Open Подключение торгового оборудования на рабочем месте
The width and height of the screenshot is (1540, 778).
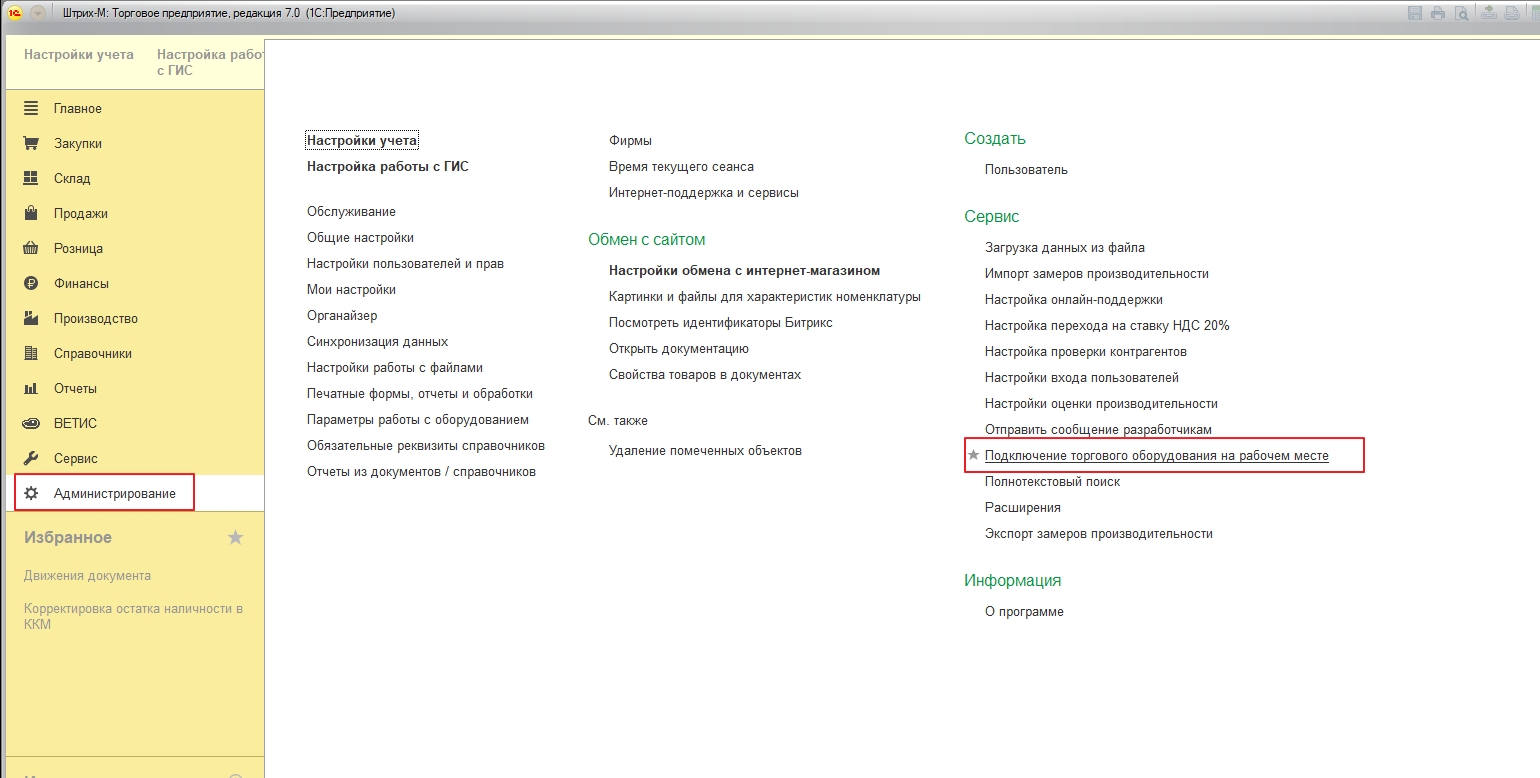pos(1156,456)
